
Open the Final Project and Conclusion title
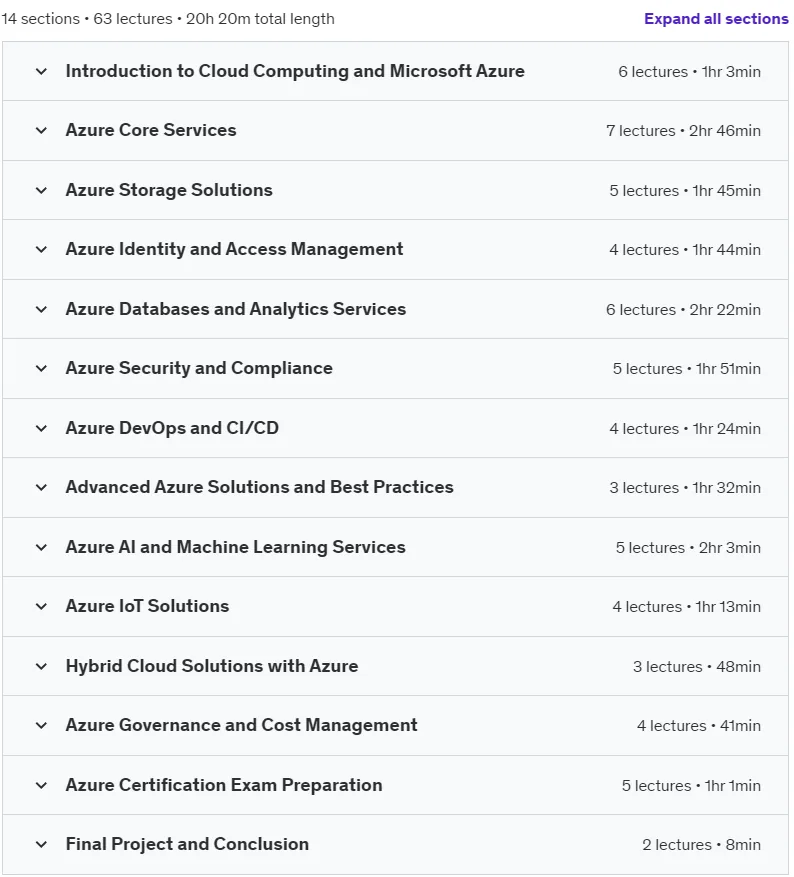(x=187, y=844)
